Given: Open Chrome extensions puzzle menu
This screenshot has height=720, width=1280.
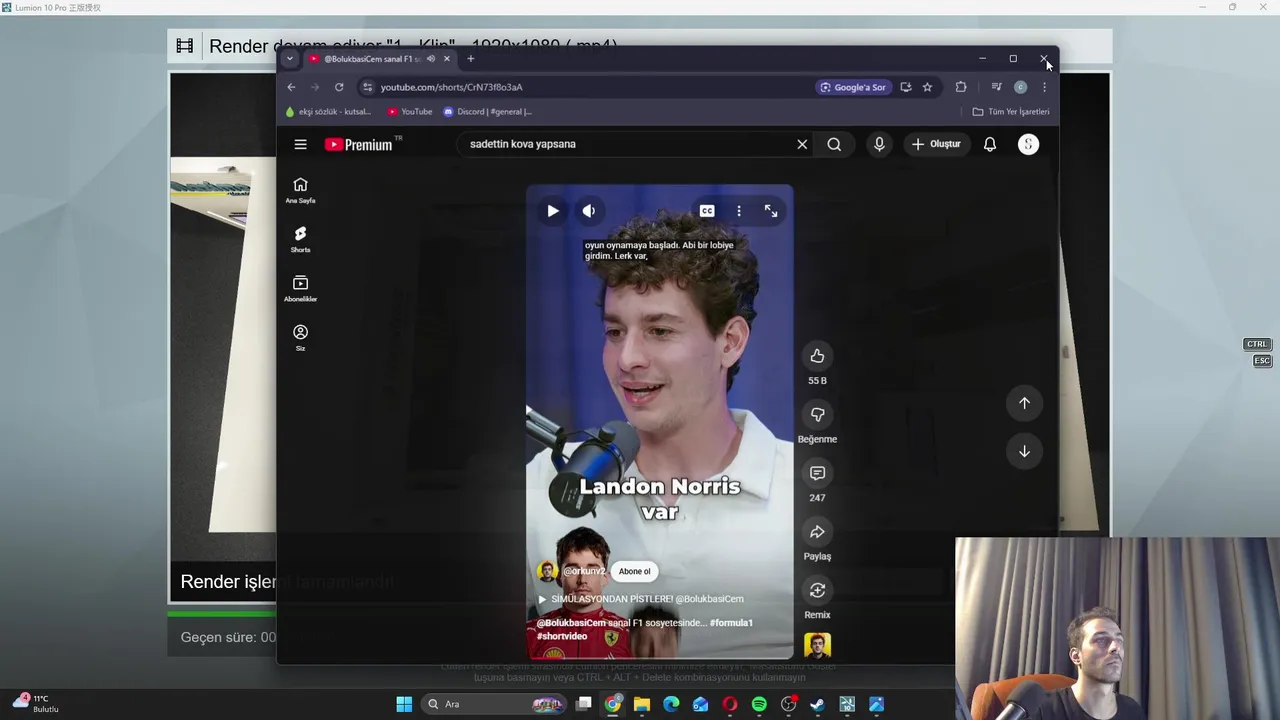Looking at the screenshot, I should coord(961,87).
